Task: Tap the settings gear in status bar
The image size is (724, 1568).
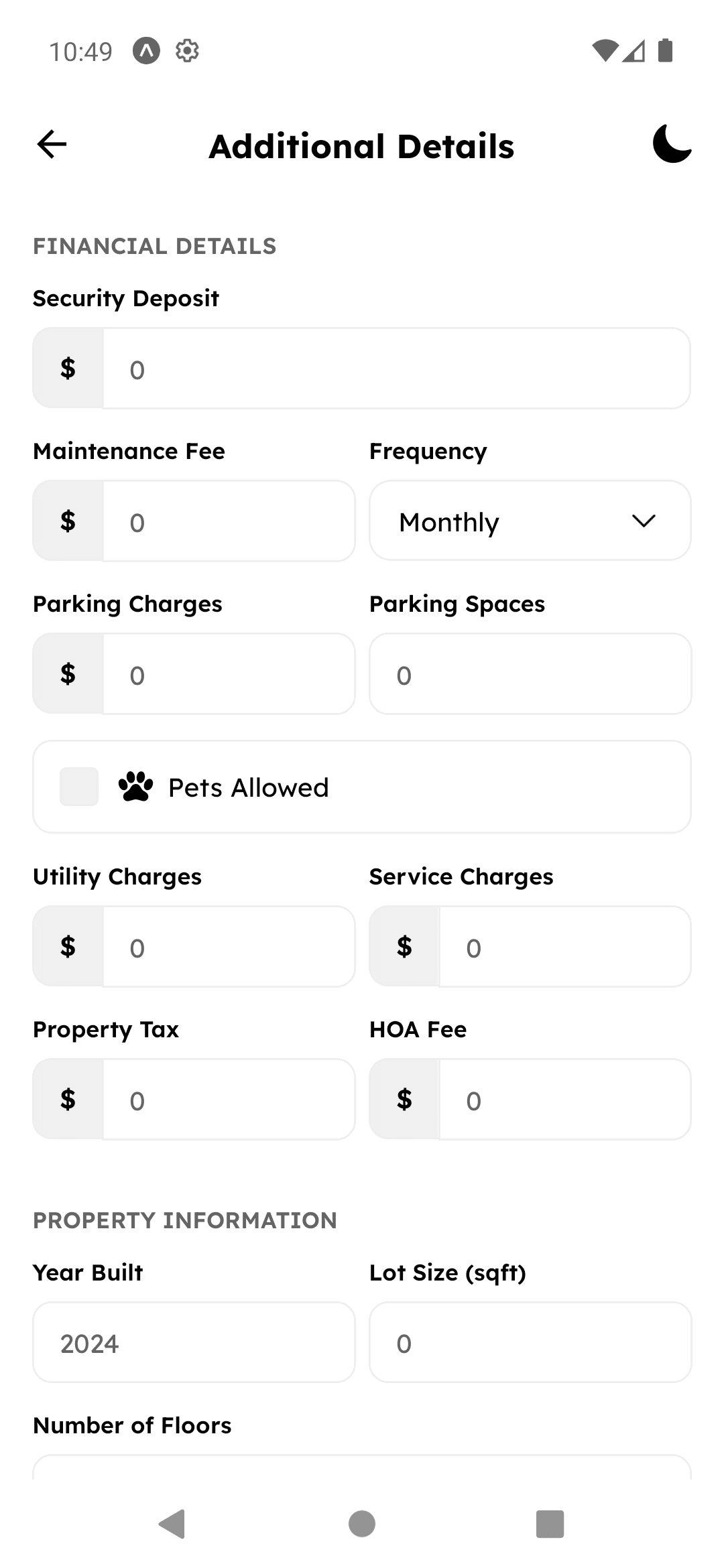Action: [x=187, y=51]
